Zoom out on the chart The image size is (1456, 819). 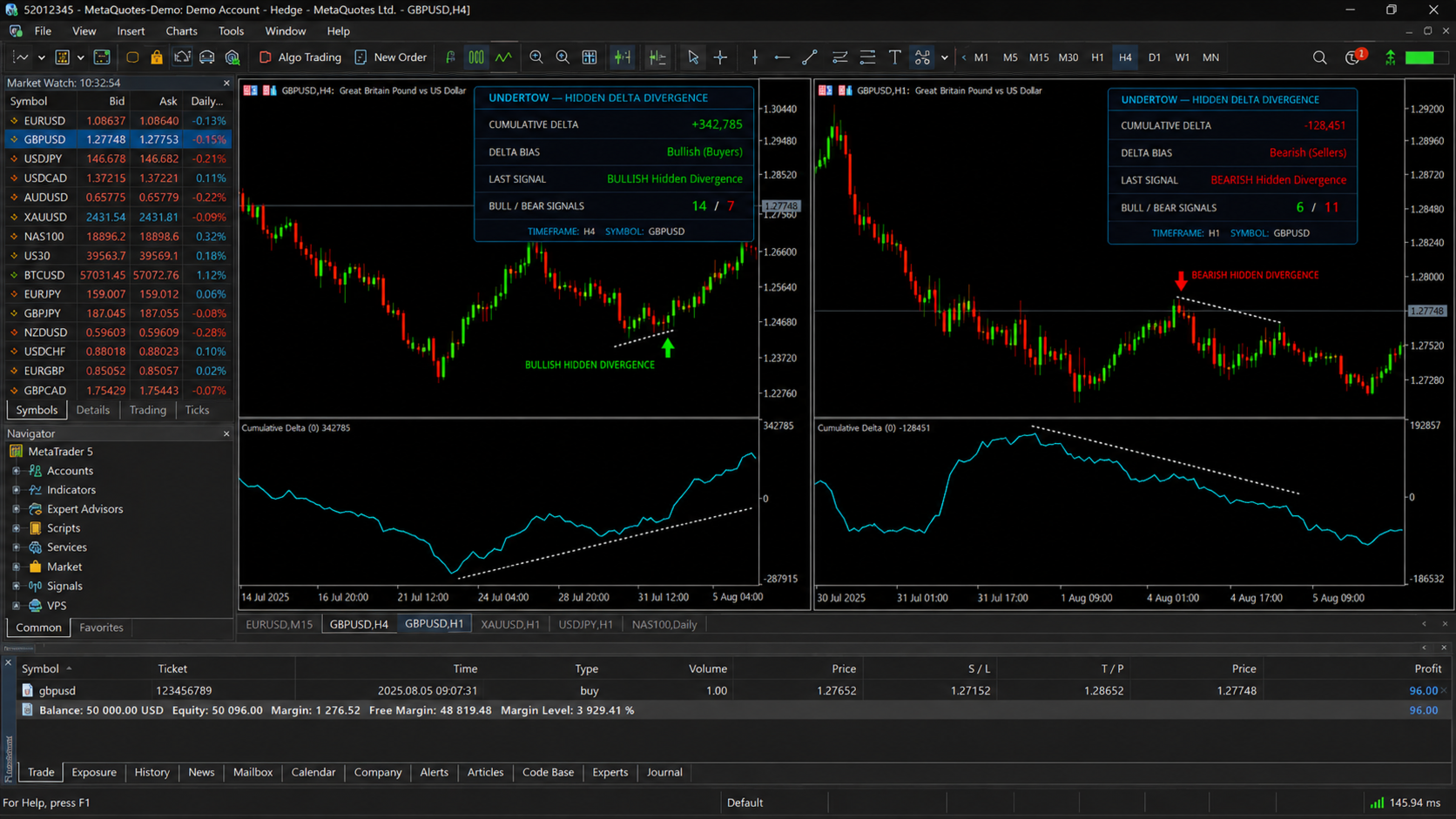click(563, 57)
